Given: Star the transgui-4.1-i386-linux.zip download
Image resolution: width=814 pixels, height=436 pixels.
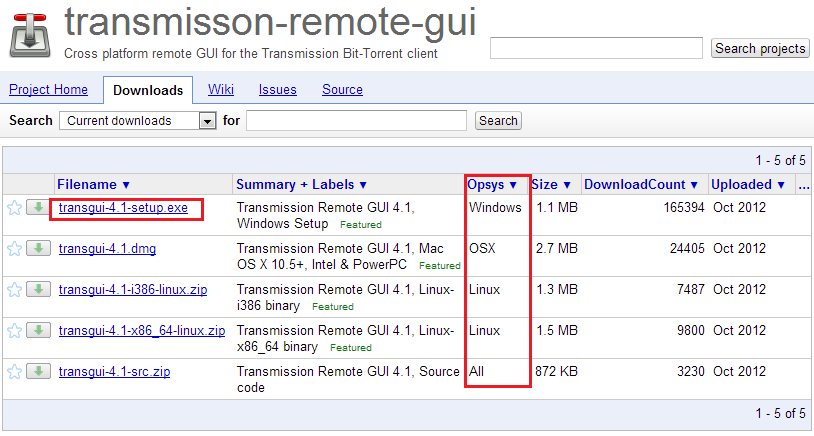Looking at the screenshot, I should 14,289.
